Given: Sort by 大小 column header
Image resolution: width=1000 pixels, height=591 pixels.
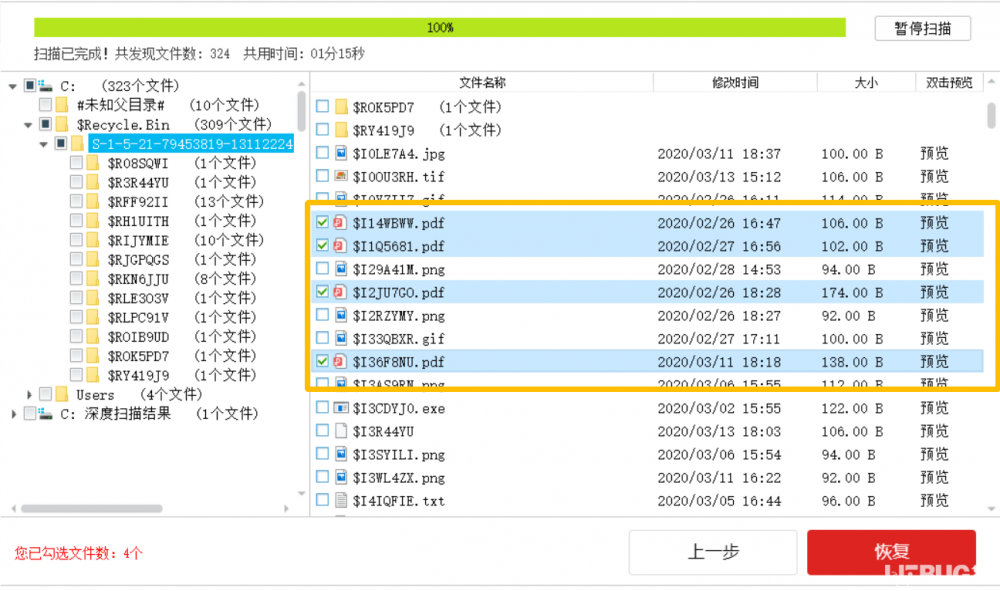Looking at the screenshot, I should coord(866,82).
